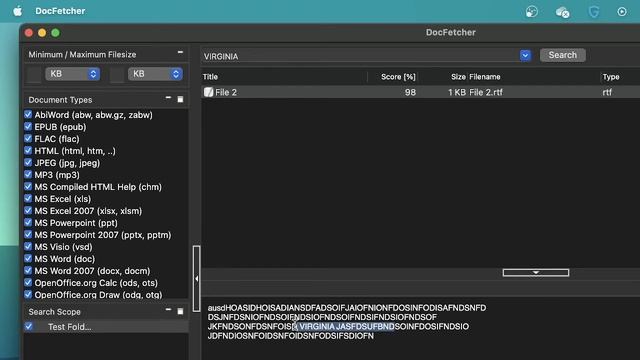Screen dimensions: 640x360
Task: Click the Search button
Action: click(562, 55)
